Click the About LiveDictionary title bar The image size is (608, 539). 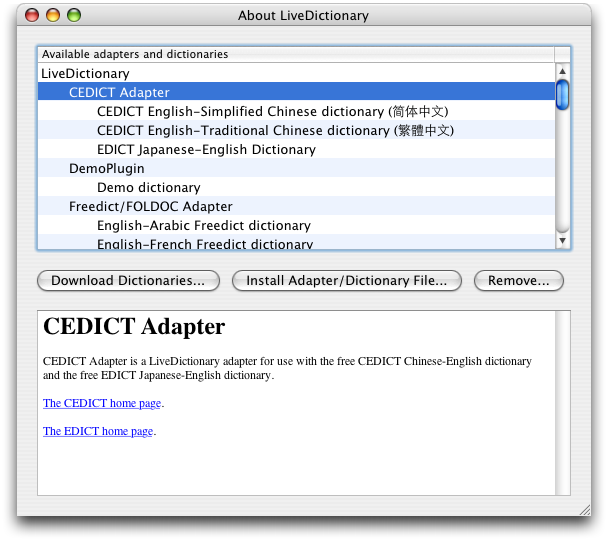coord(303,15)
